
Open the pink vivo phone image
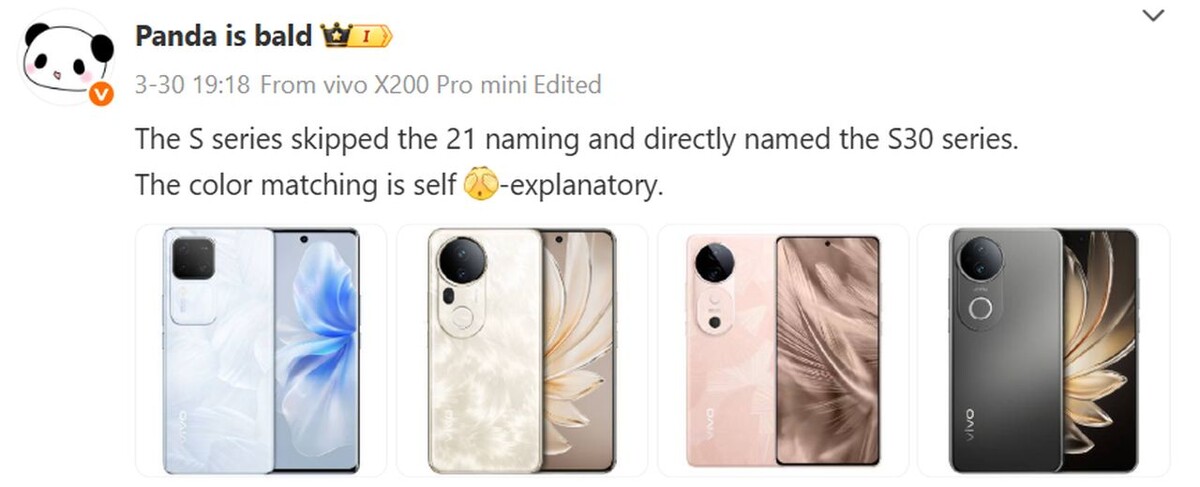(x=783, y=350)
